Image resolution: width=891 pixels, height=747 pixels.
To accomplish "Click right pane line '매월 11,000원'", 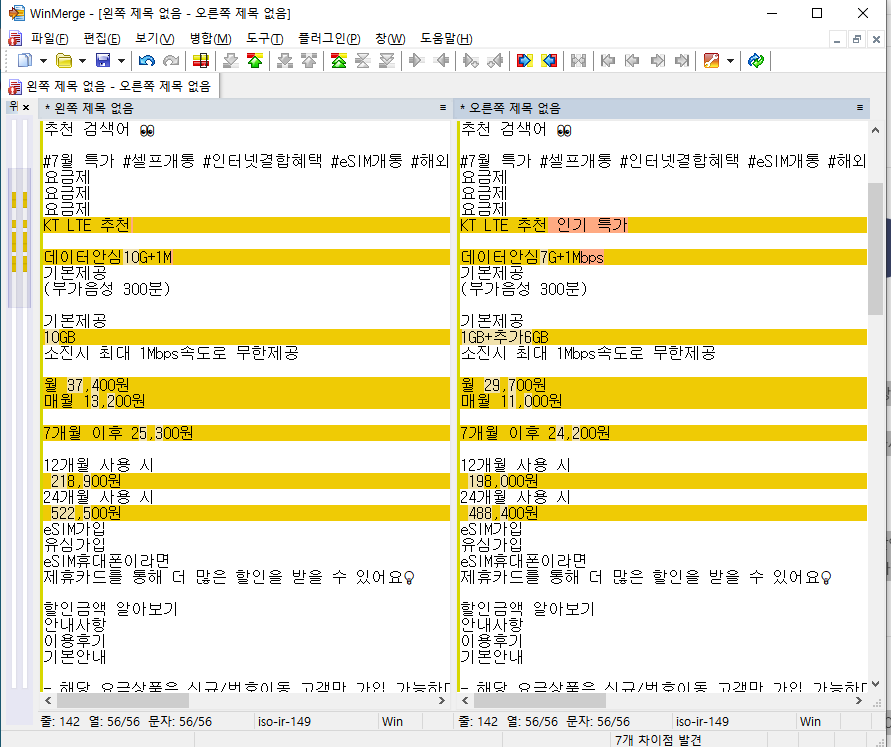I will pyautogui.click(x=663, y=401).
